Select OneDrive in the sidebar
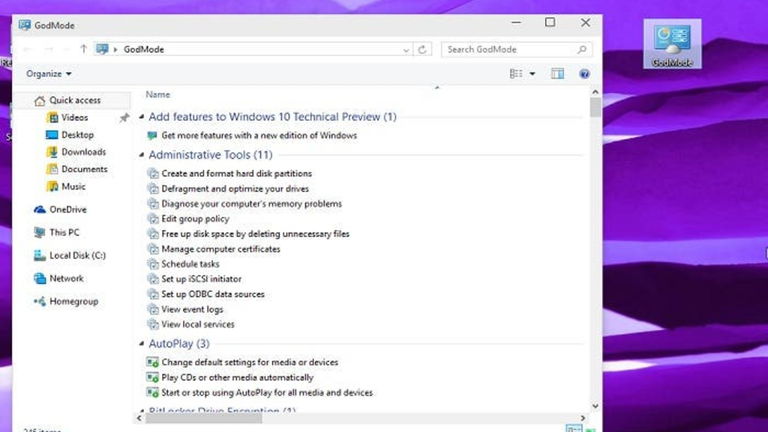The height and width of the screenshot is (432, 768). (60, 210)
